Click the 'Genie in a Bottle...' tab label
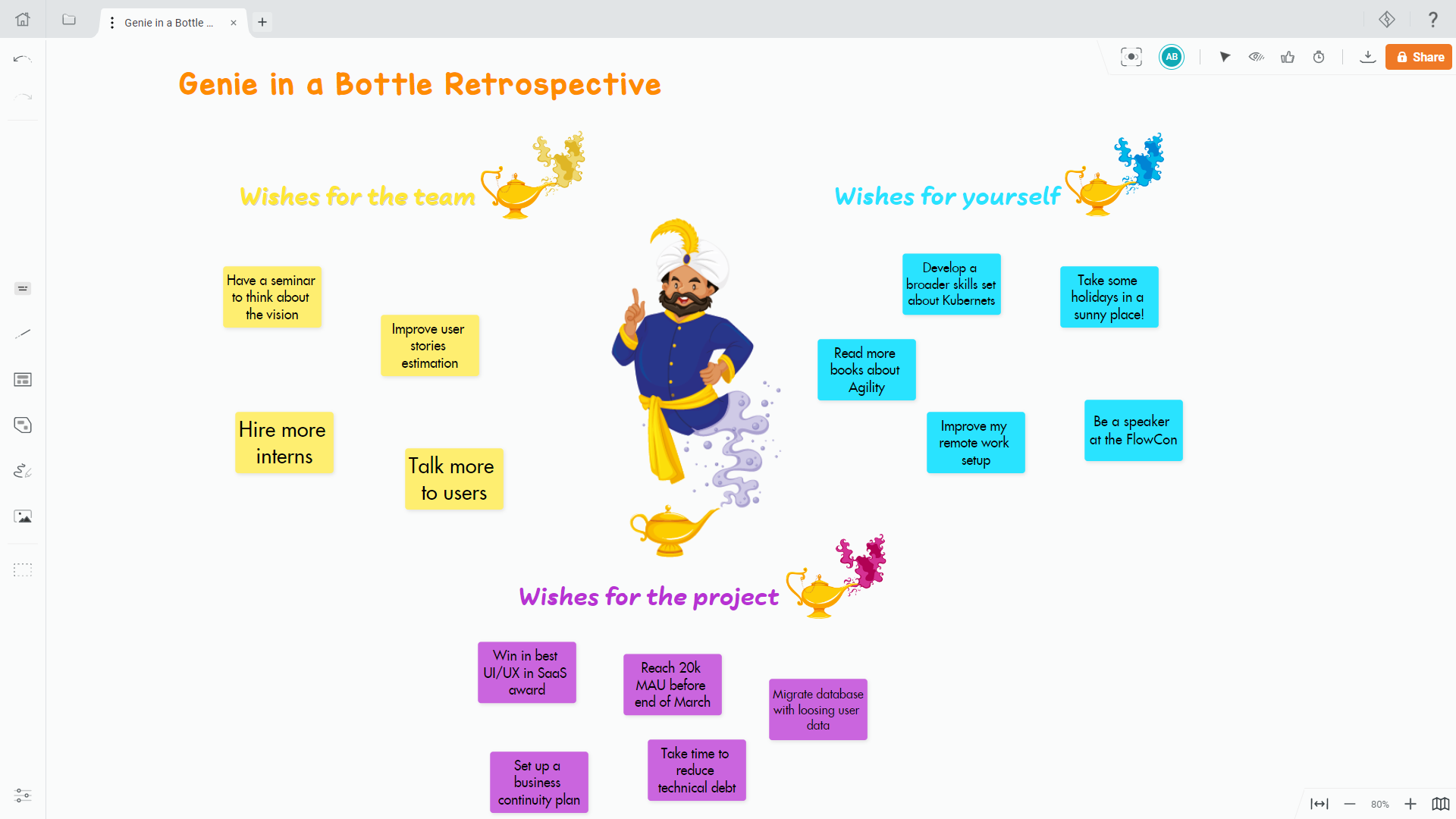This screenshot has height=819, width=1456. (168, 22)
